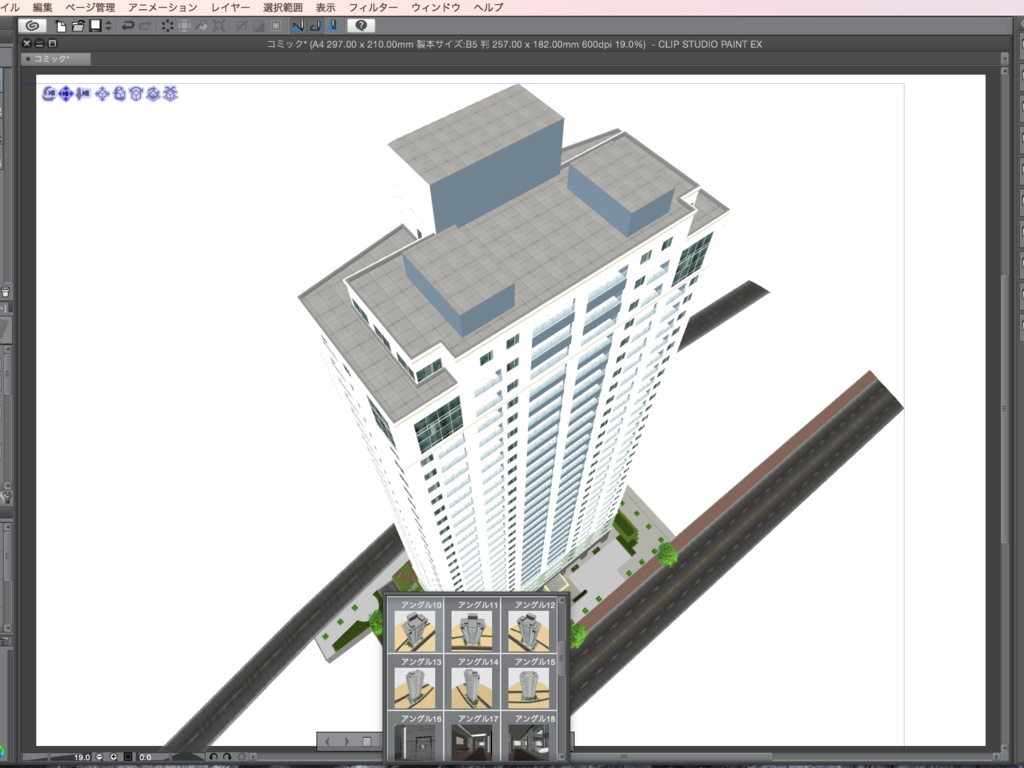The height and width of the screenshot is (768, 1024).
Task: Click the next-page arrow beside the angle preset panel
Action: 348,741
